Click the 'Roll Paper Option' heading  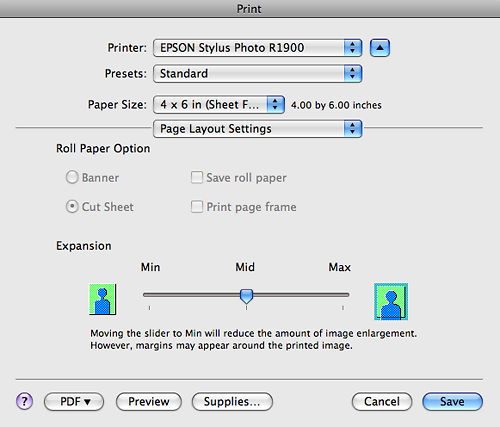103,149
